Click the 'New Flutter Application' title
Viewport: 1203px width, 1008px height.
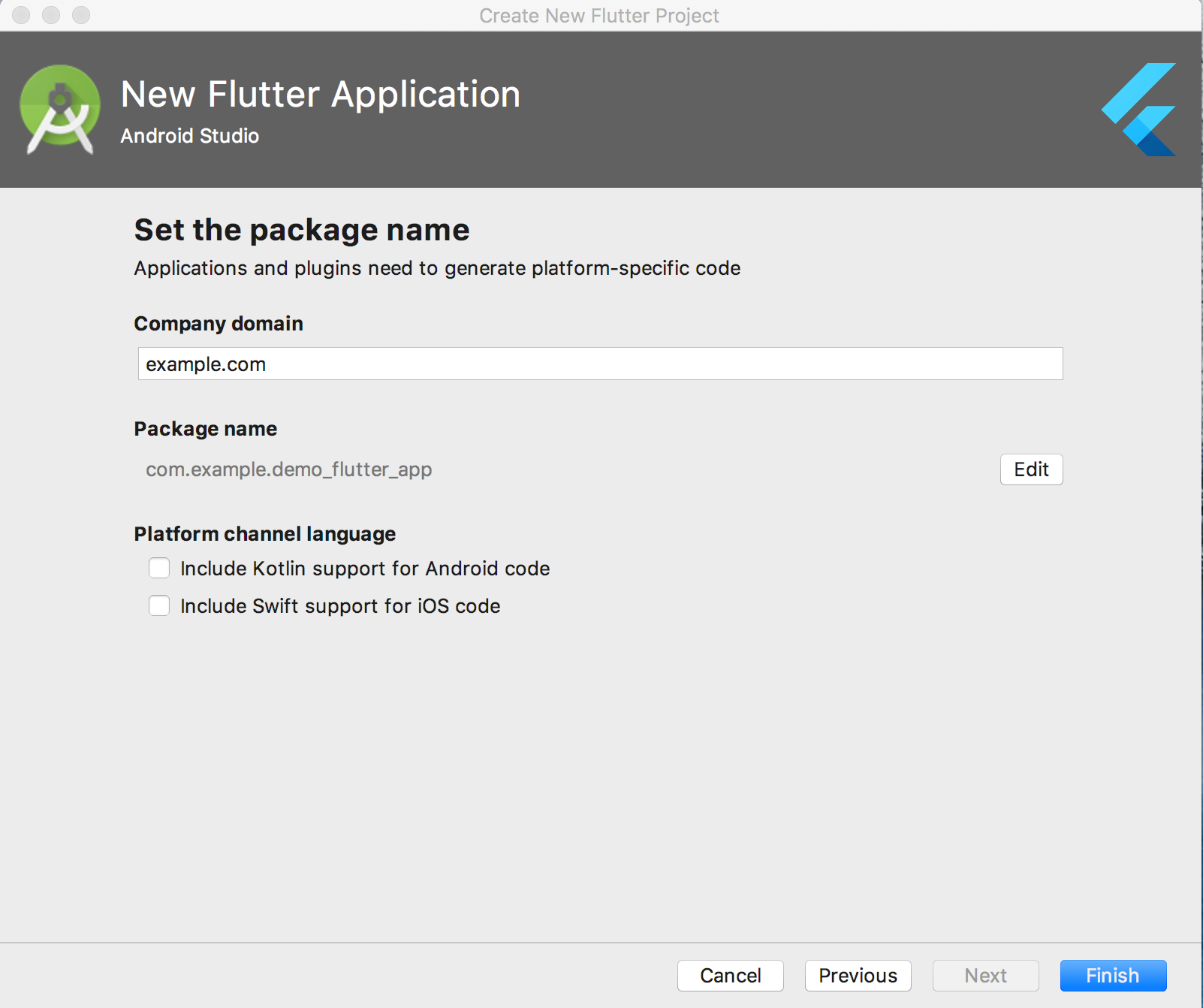click(321, 95)
